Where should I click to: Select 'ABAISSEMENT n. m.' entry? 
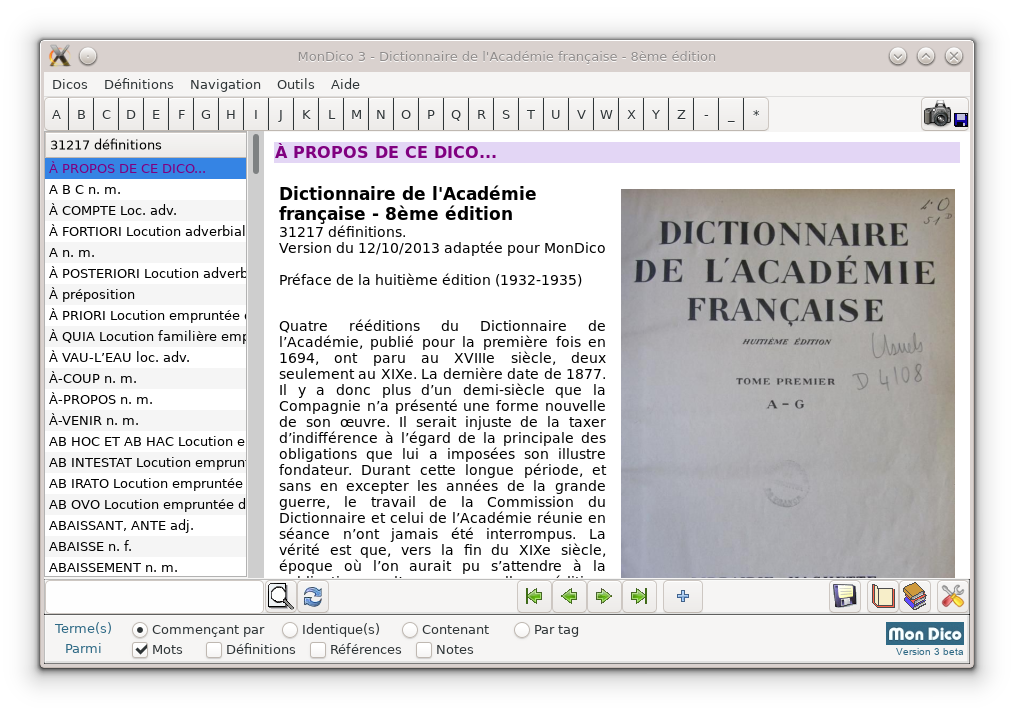(x=146, y=567)
